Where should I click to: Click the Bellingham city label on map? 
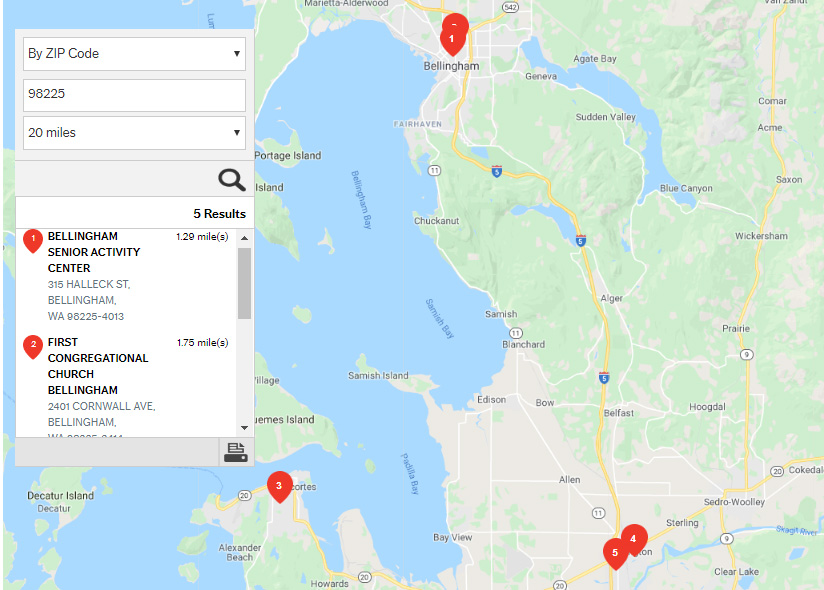451,66
